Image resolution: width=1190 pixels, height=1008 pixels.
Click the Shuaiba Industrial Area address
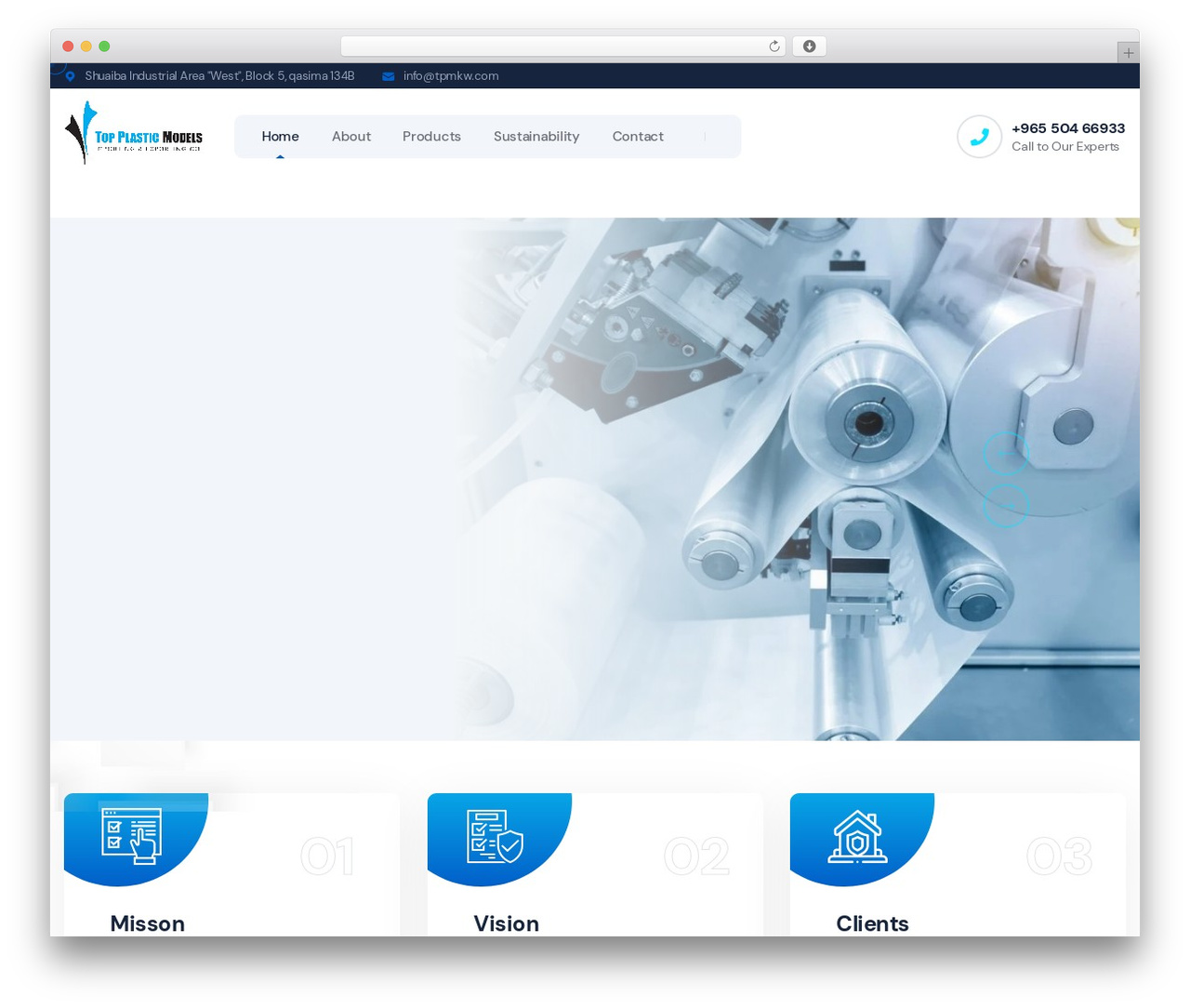tap(219, 76)
